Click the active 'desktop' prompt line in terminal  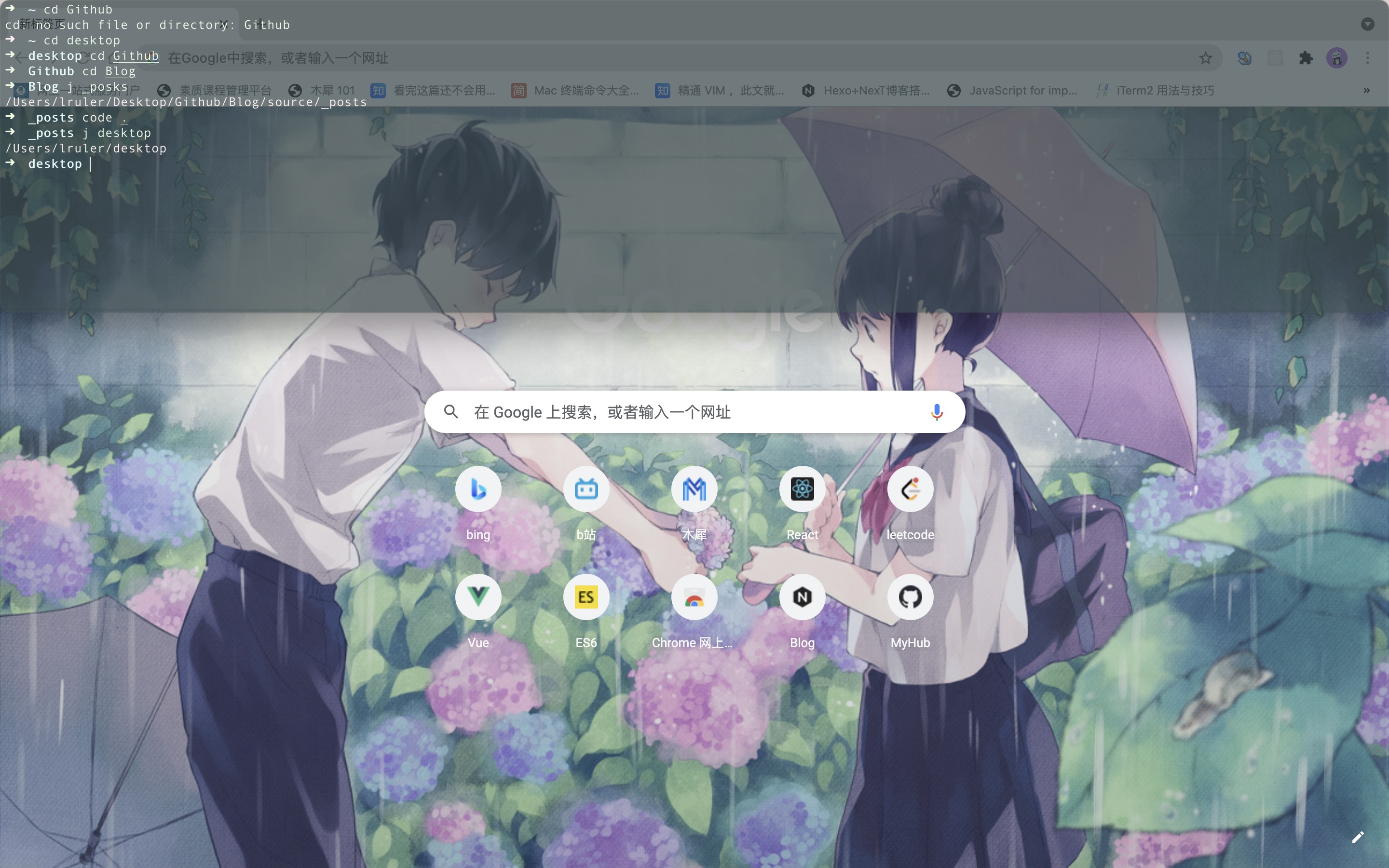(x=55, y=163)
